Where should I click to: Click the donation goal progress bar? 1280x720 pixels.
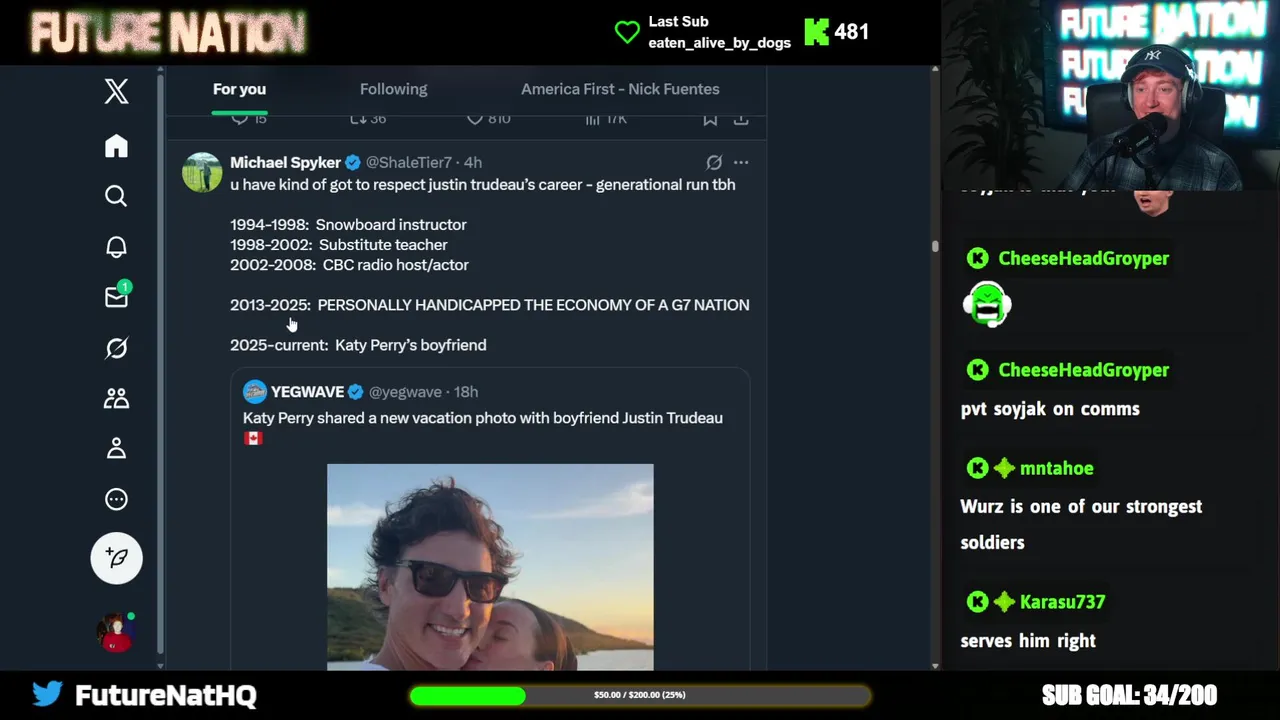(640, 695)
